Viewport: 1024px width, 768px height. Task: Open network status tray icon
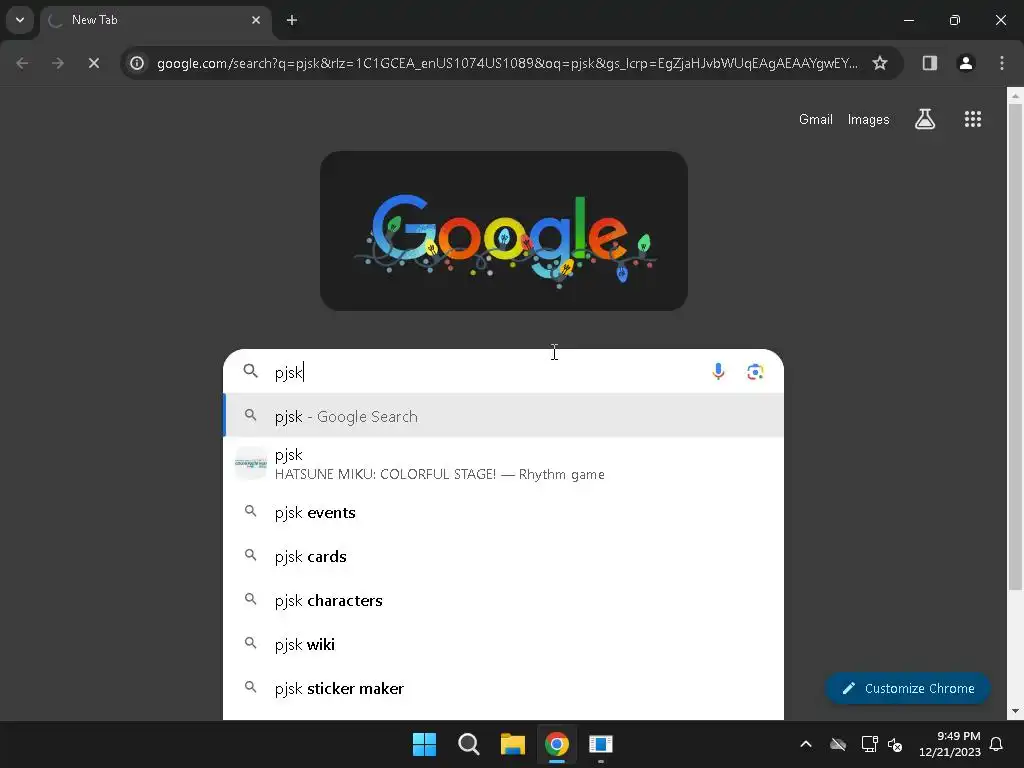pyautogui.click(x=869, y=744)
